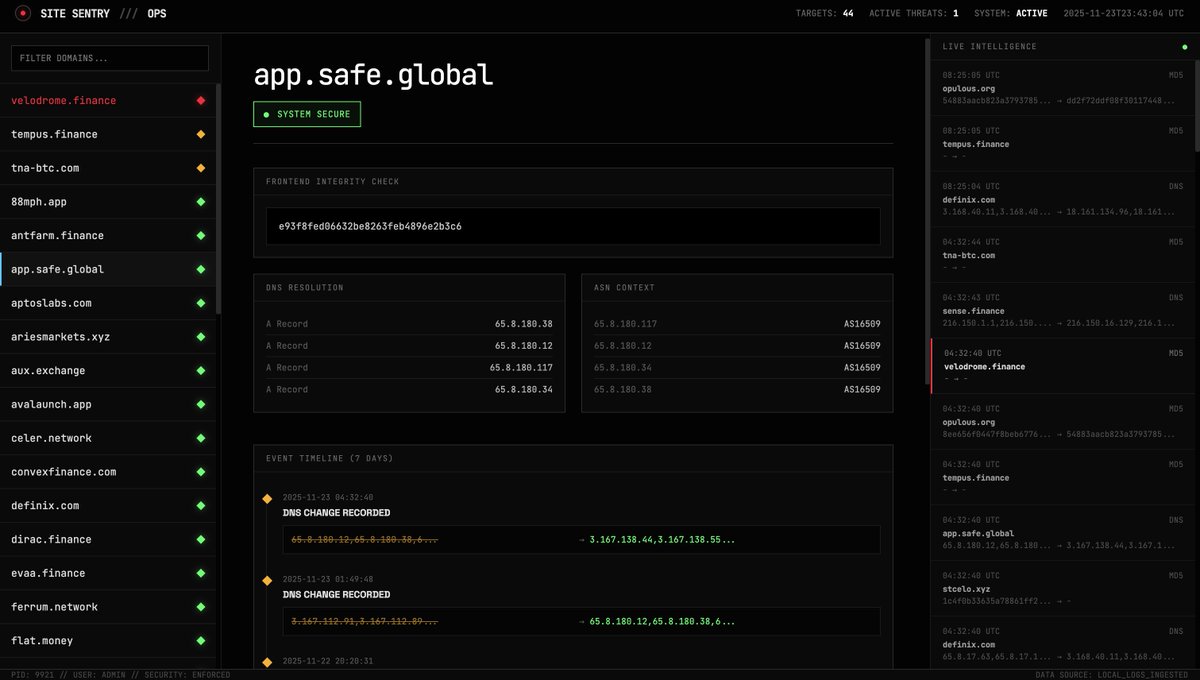1200x680 pixels.
Task: Click the red status diamond beside velodrome.finance
Action: tap(201, 100)
